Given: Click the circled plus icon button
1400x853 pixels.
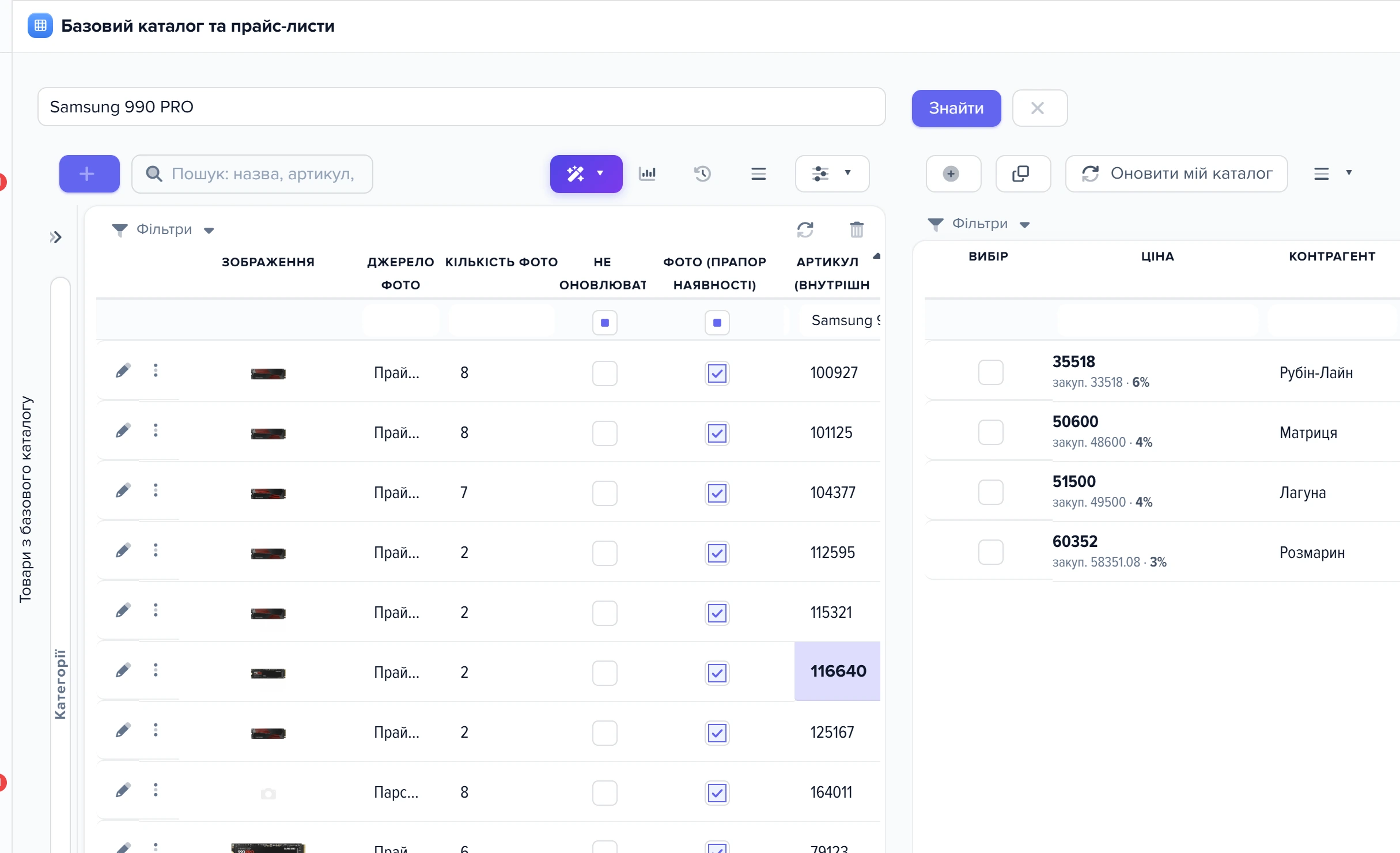Looking at the screenshot, I should (x=953, y=173).
